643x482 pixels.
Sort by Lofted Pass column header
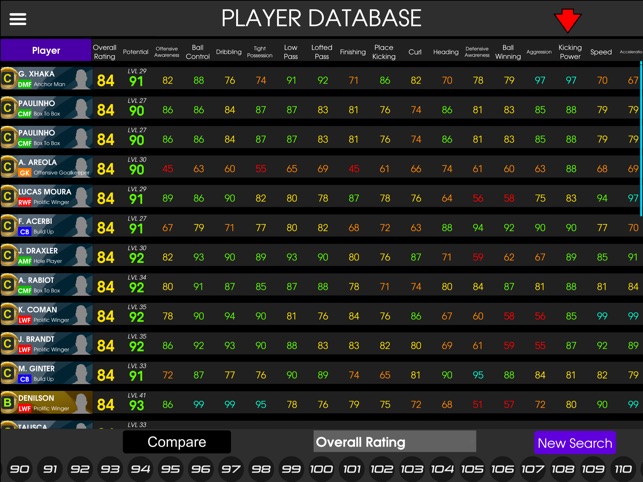pyautogui.click(x=322, y=52)
